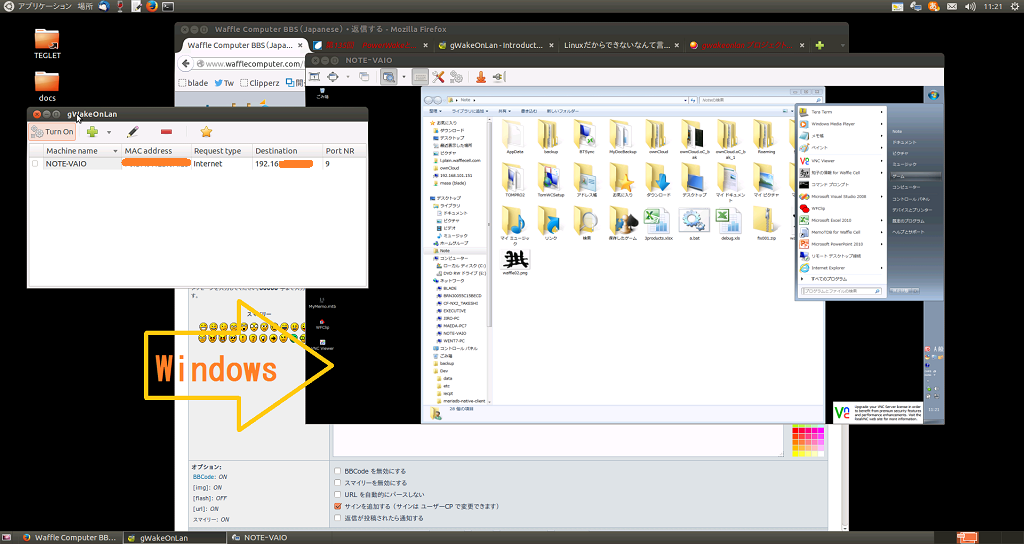This screenshot has width=1024, height=544.
Task: Launch Firefox from the top panel
Action: point(152,6)
